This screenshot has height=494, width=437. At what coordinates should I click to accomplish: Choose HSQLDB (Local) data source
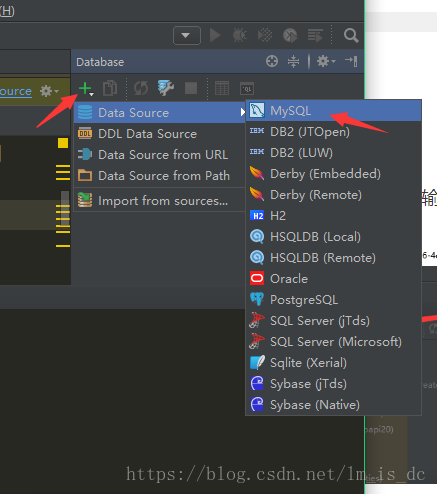[334, 237]
